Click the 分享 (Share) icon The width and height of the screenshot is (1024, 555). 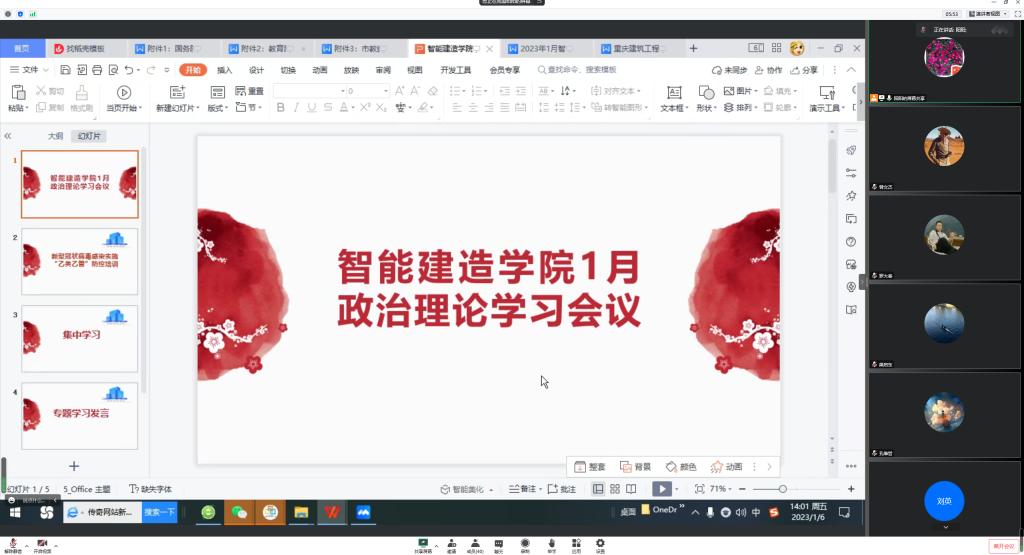click(802, 70)
